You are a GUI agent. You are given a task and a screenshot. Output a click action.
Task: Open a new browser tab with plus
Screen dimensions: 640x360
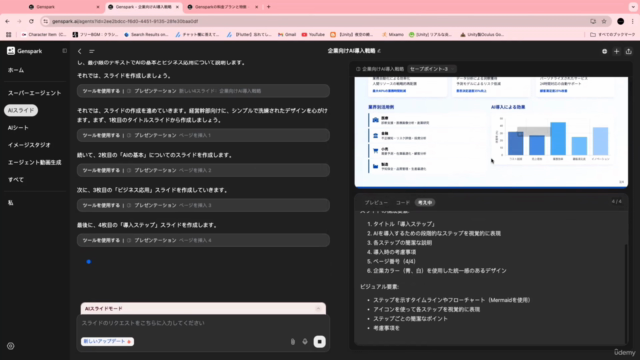point(269,7)
